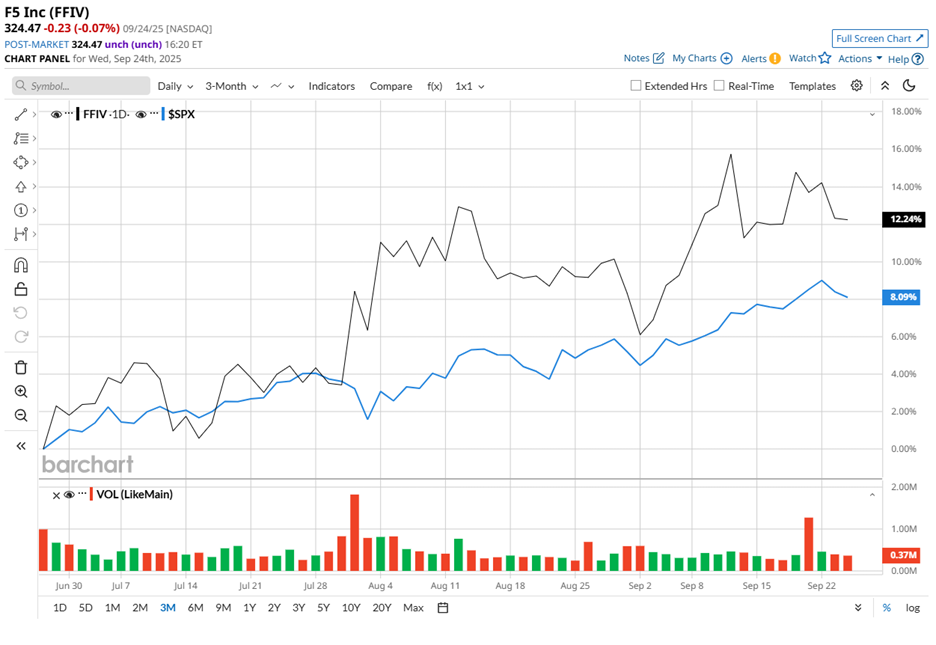Collapse the drawing tools sidebar
Image resolution: width=936 pixels, height=645 pixels.
(x=21, y=446)
